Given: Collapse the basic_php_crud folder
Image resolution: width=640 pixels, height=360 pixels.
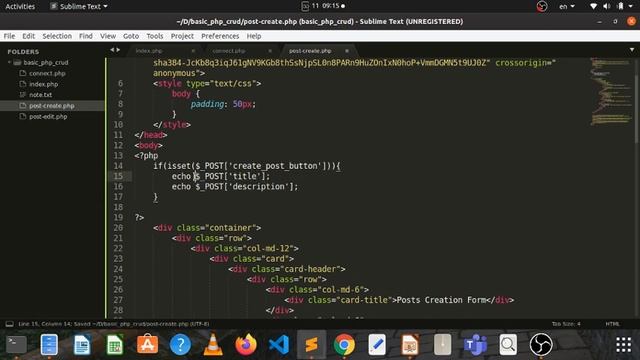Looking at the screenshot, I should [x=9, y=62].
